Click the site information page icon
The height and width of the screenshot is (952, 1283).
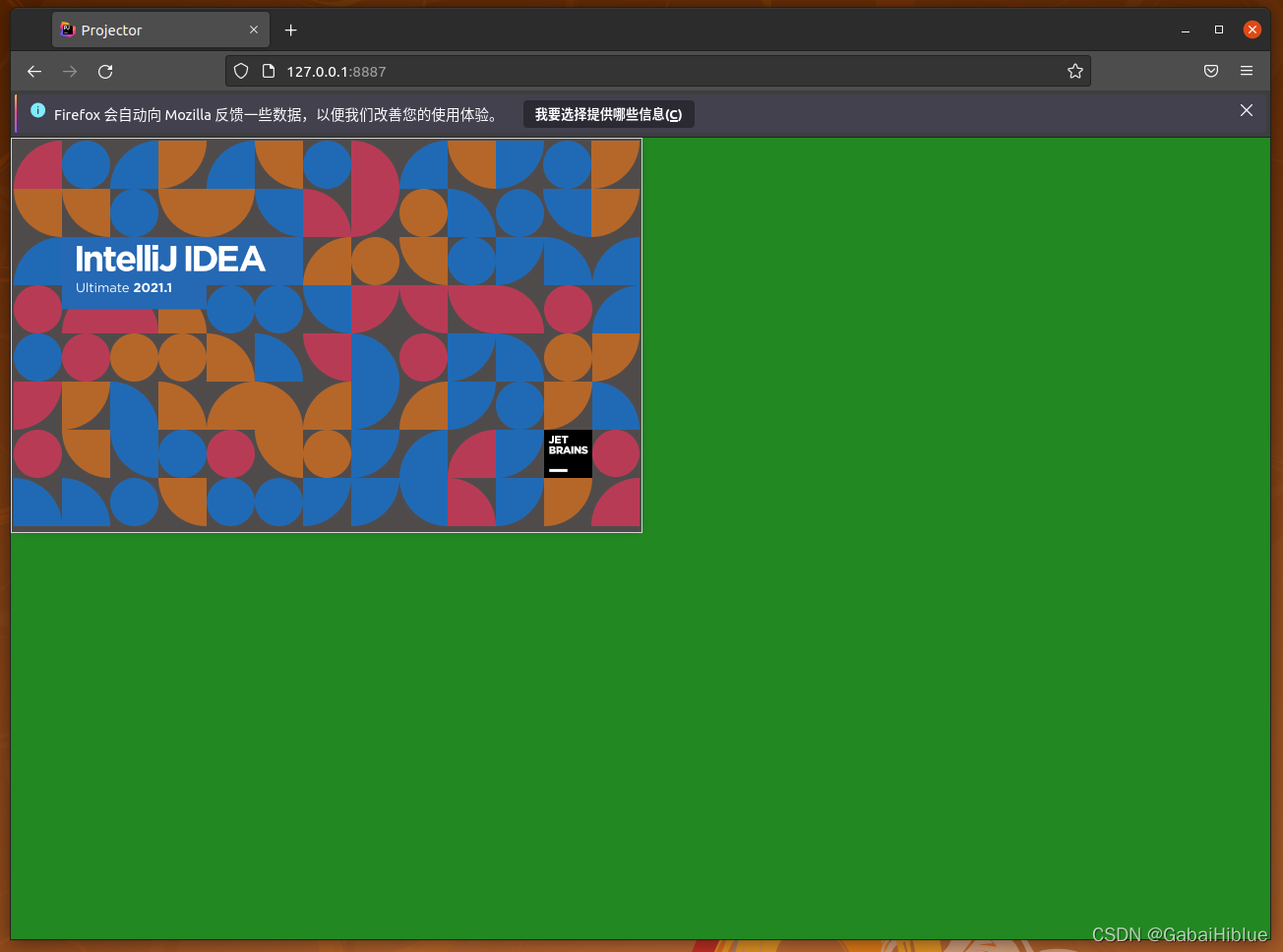coord(268,71)
